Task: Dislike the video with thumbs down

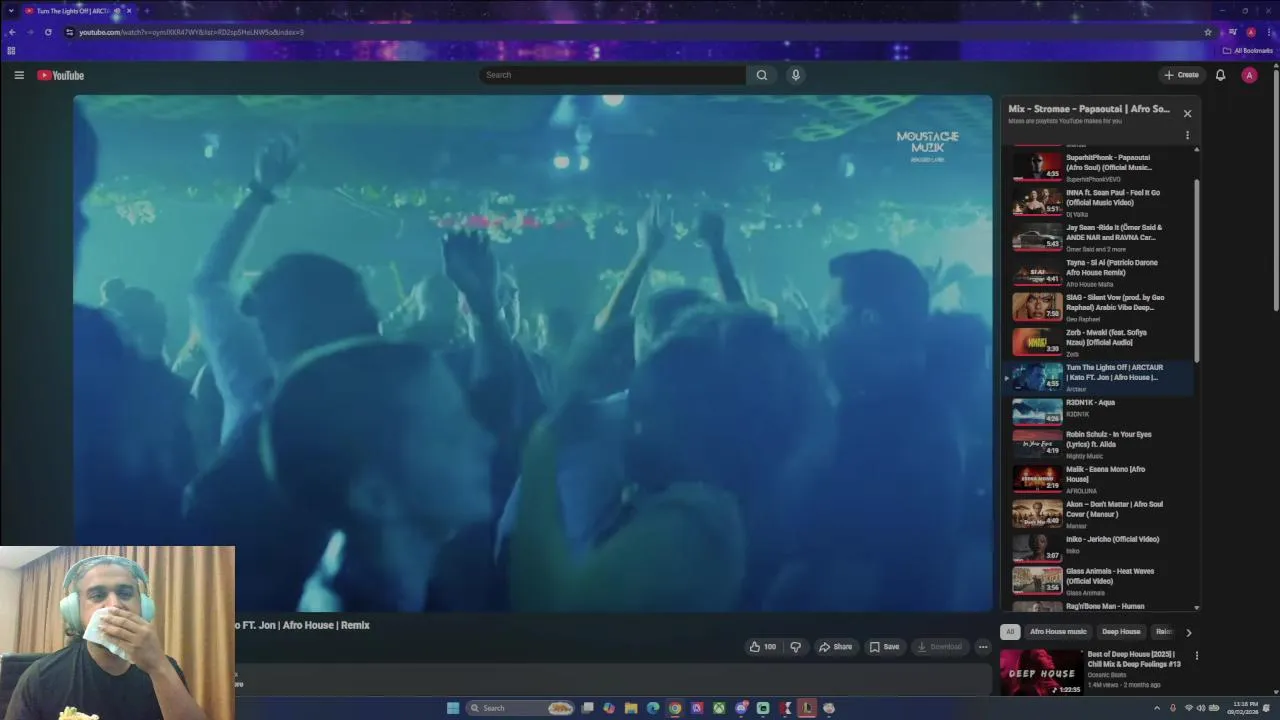Action: 796,647
